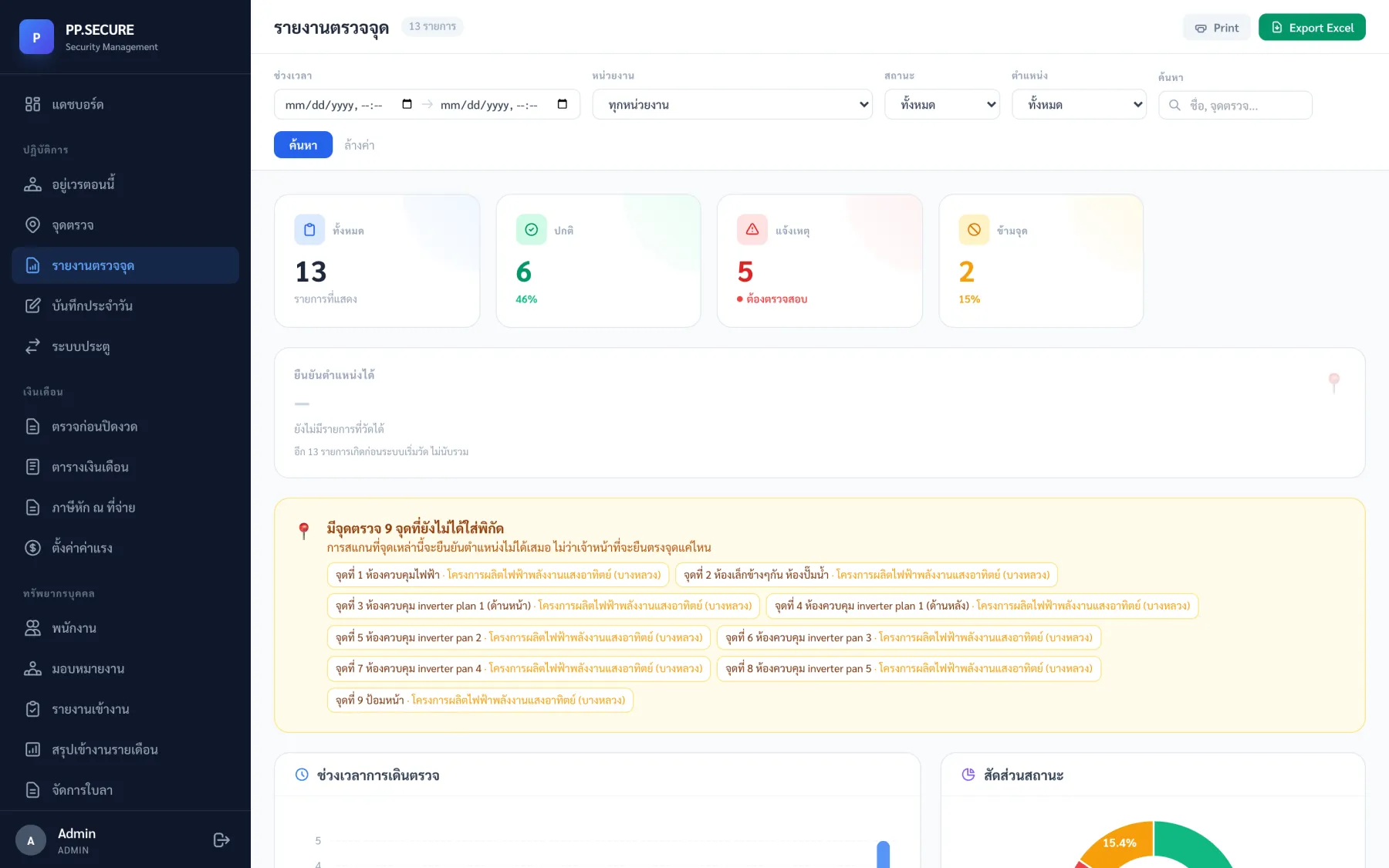Click the ล้างค่า reset link
Screen dimensions: 1389x868
(x=360, y=145)
